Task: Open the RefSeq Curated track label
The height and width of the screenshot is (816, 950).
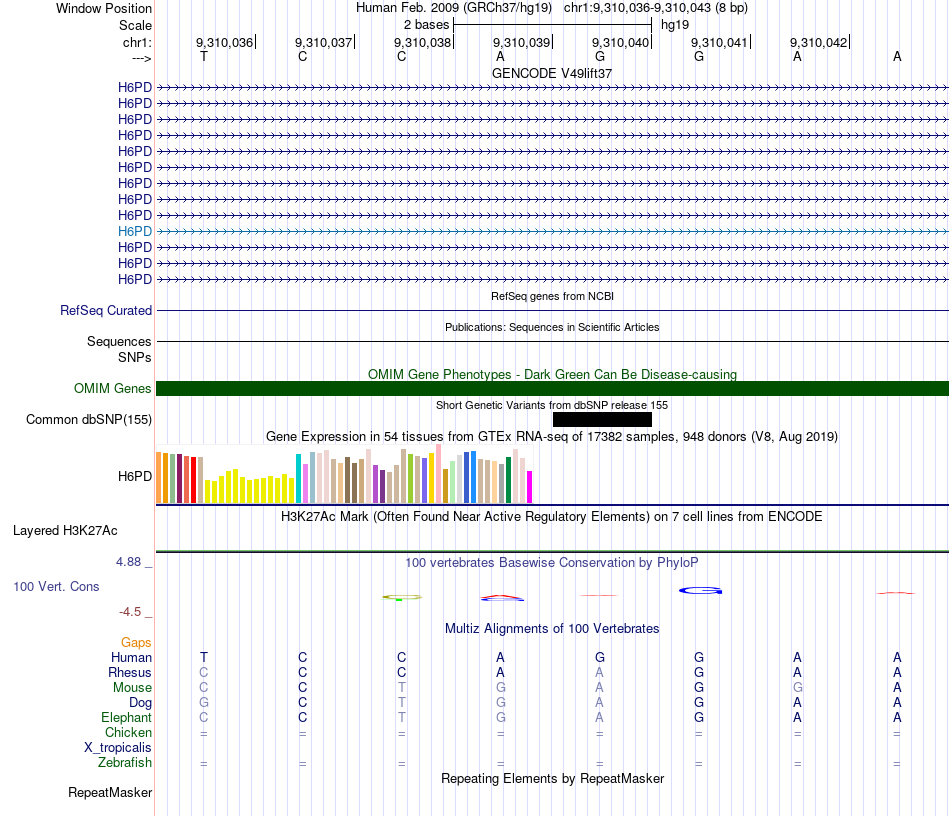Action: pyautogui.click(x=106, y=310)
